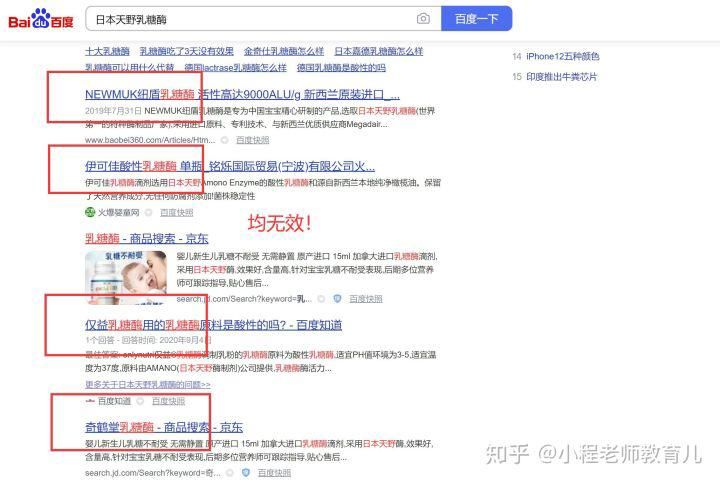Open related search 乳糖酶可以用什么代替
The image size is (720, 483).
[x=130, y=67]
